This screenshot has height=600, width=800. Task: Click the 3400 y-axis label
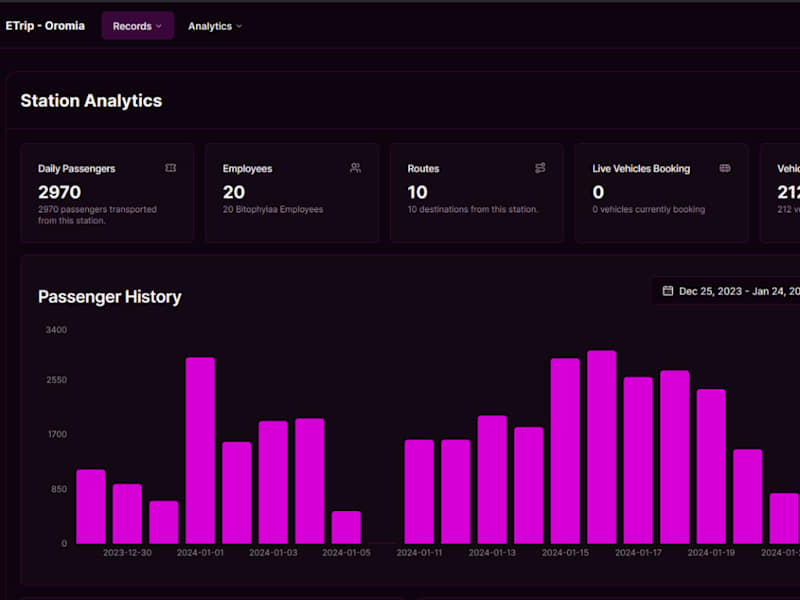tap(56, 330)
